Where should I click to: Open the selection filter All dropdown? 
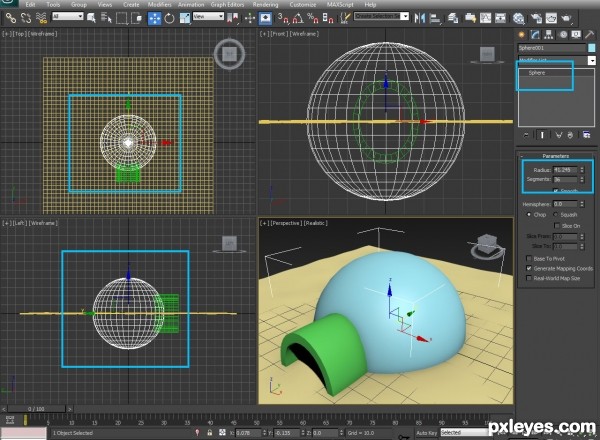tap(68, 16)
